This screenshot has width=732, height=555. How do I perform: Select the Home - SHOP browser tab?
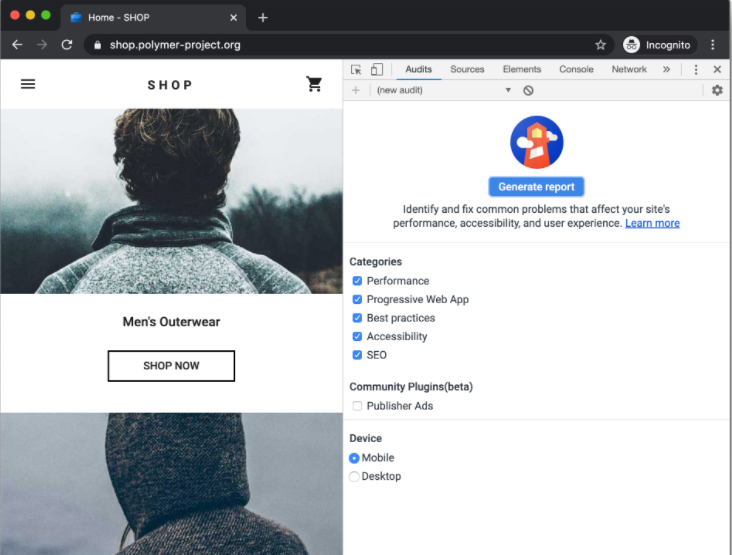(153, 18)
